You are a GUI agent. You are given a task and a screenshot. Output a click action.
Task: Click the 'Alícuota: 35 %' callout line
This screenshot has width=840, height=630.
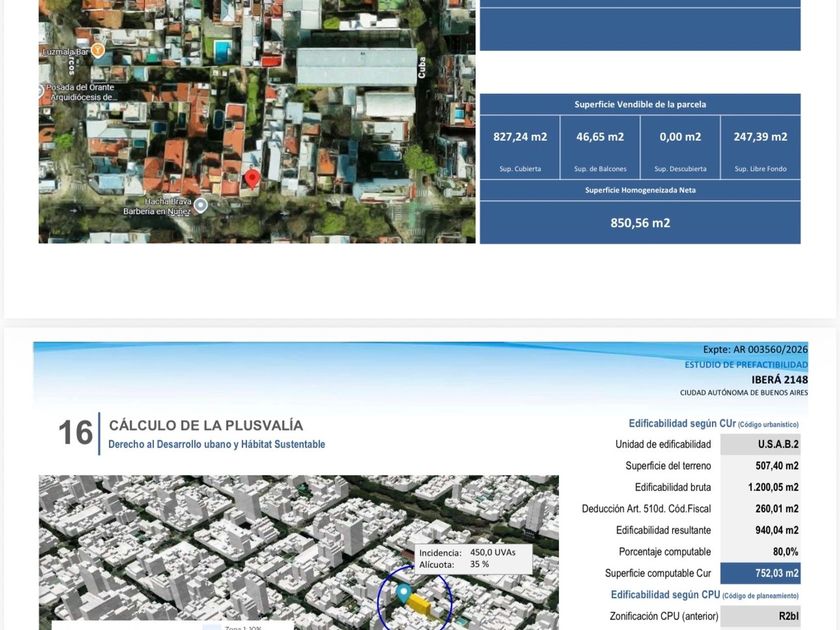[454, 564]
